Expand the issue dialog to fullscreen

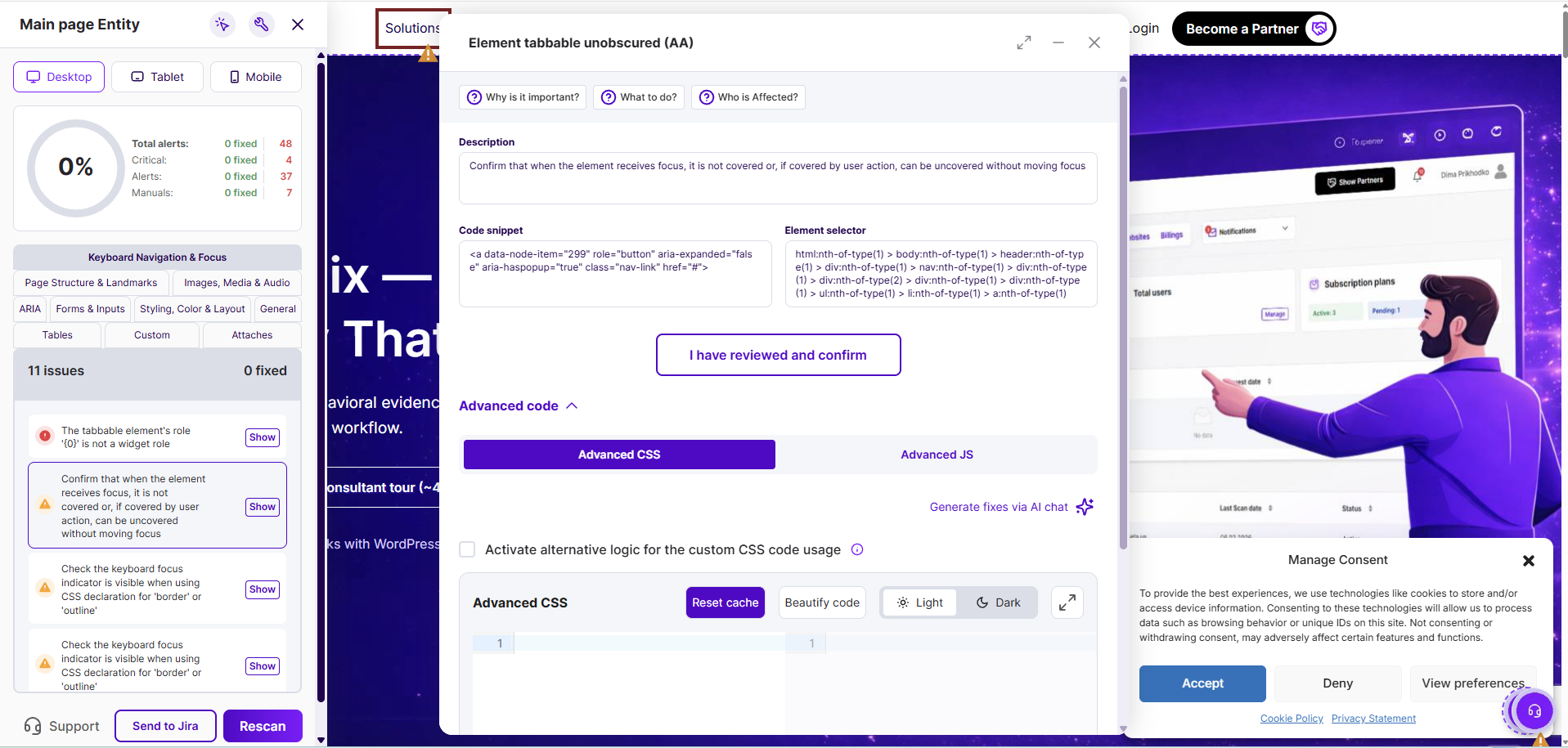coord(1024,43)
